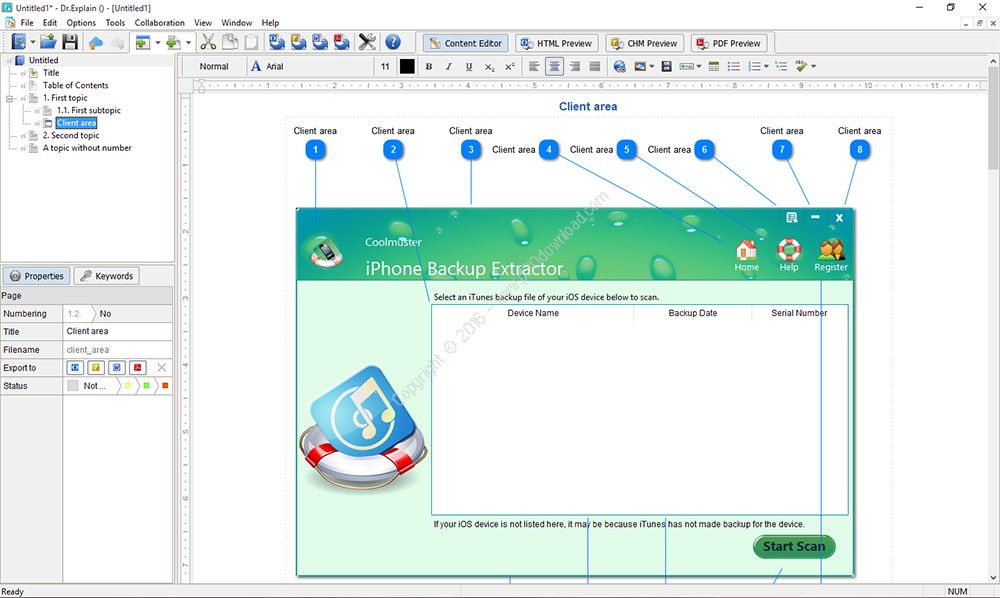The width and height of the screenshot is (1000, 598).
Task: Open the File menu
Action: point(27,22)
